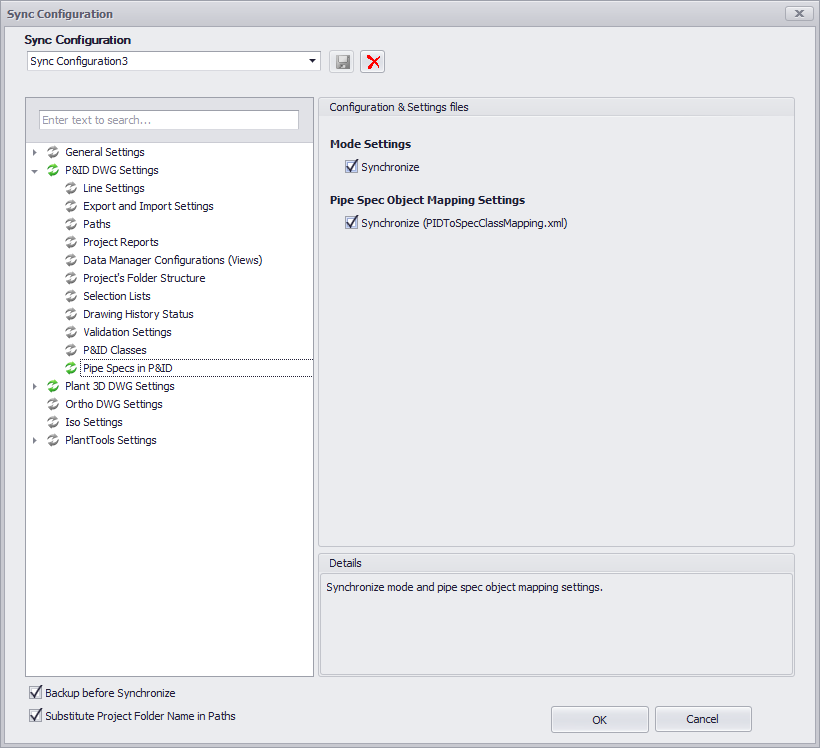This screenshot has height=748, width=820.
Task: Disable Backup before Synchronize
Action: click(x=36, y=693)
